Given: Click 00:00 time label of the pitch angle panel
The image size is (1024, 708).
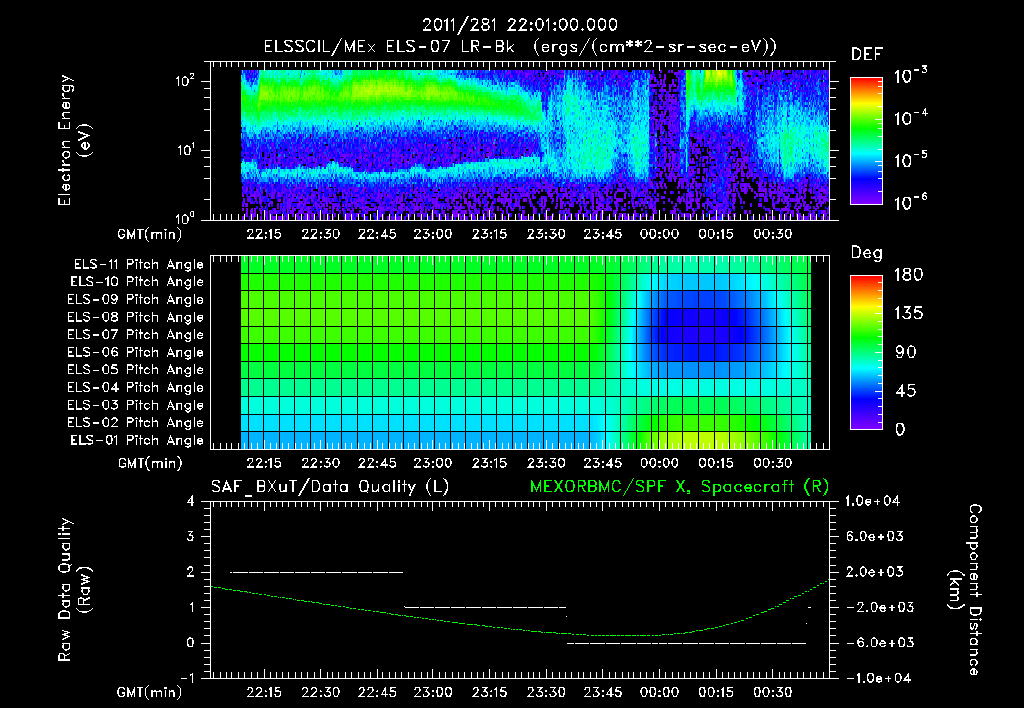Looking at the screenshot, I should pos(659,463).
